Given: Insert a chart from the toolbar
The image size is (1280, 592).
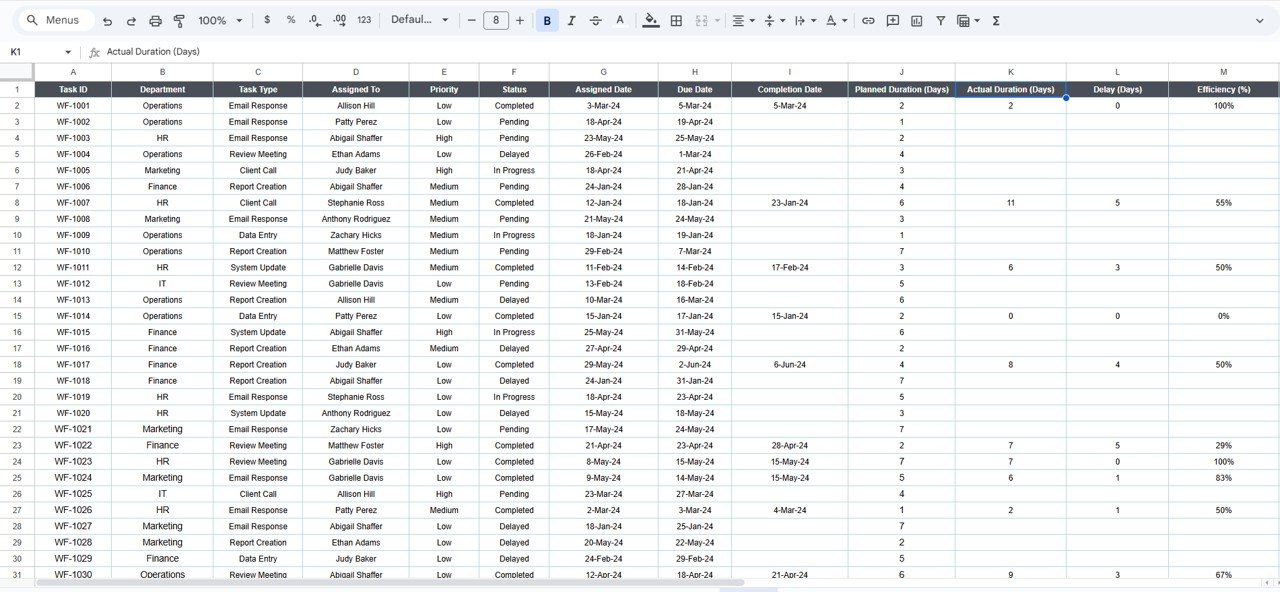Looking at the screenshot, I should (916, 20).
